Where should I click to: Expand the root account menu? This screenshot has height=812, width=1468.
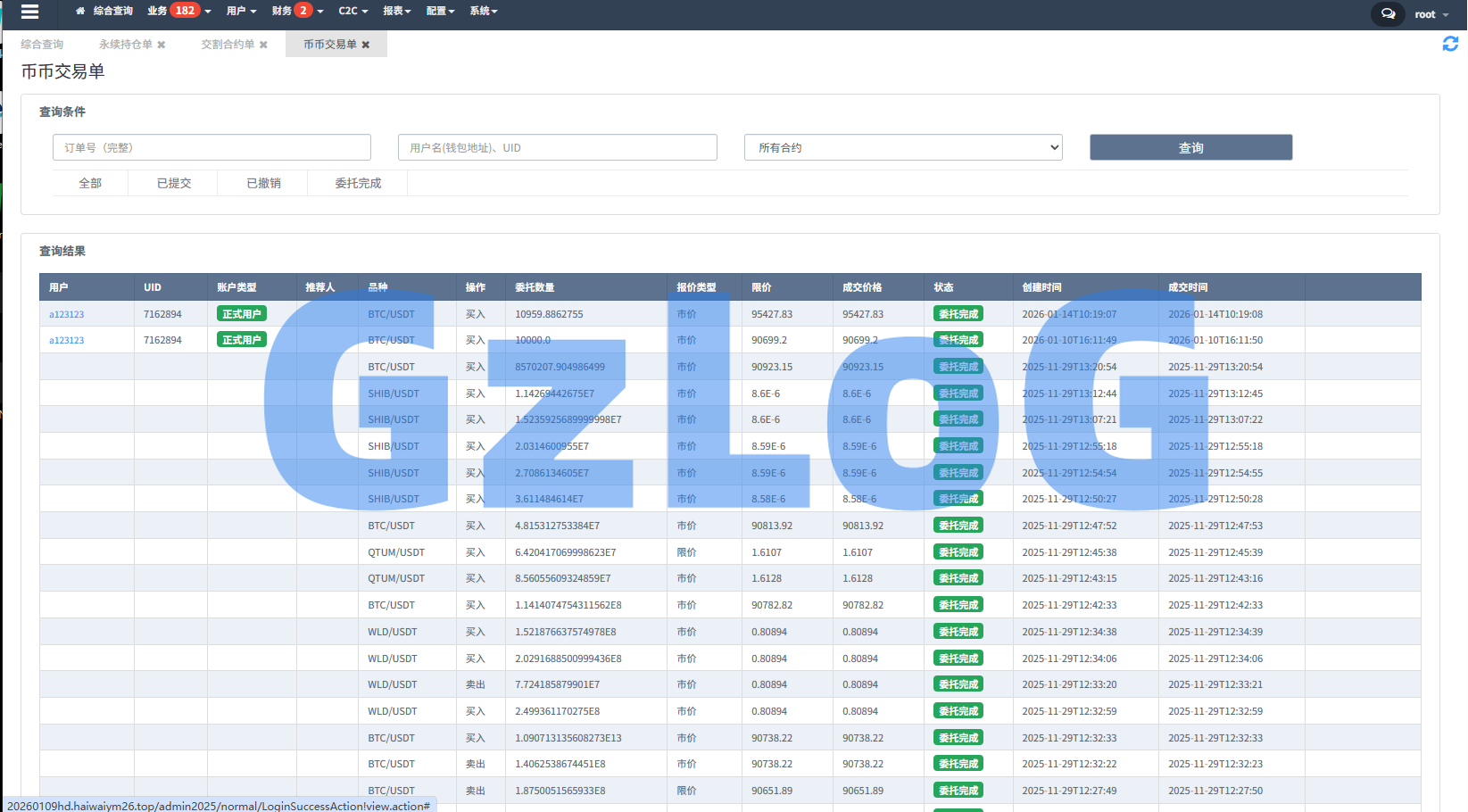[x=1431, y=14]
